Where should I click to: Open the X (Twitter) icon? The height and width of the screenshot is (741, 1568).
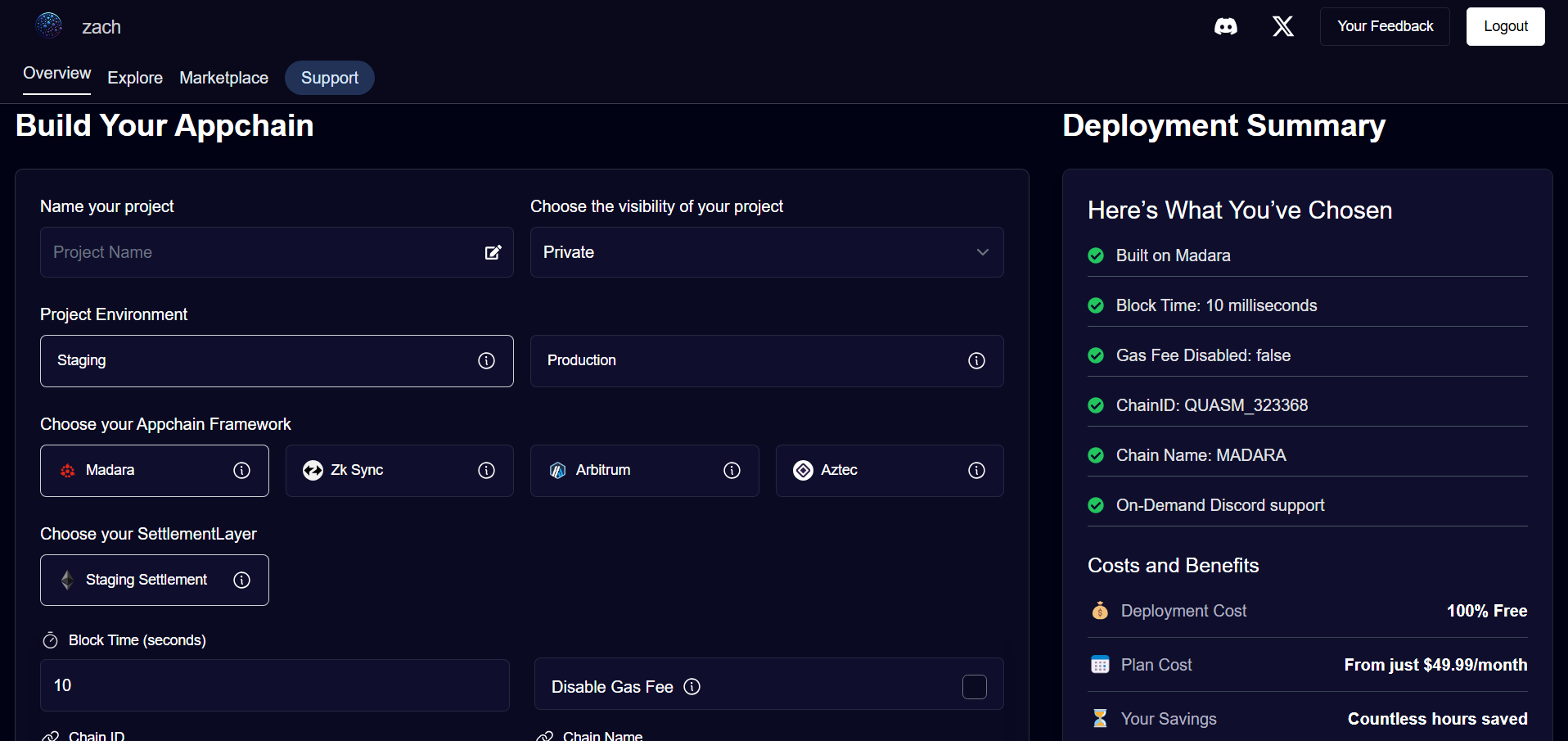click(1283, 26)
